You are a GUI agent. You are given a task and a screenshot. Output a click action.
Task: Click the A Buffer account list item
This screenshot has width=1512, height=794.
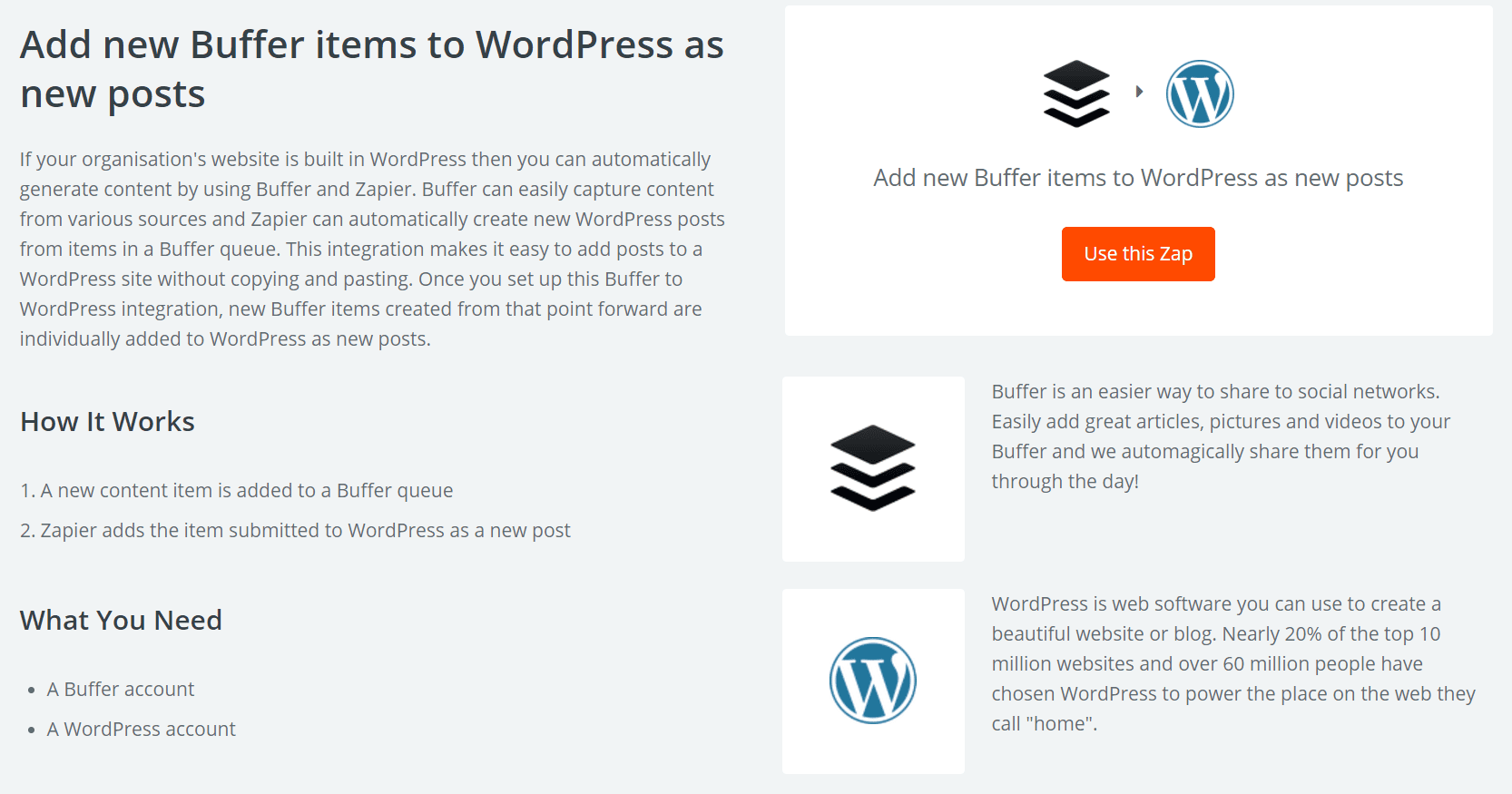[121, 690]
